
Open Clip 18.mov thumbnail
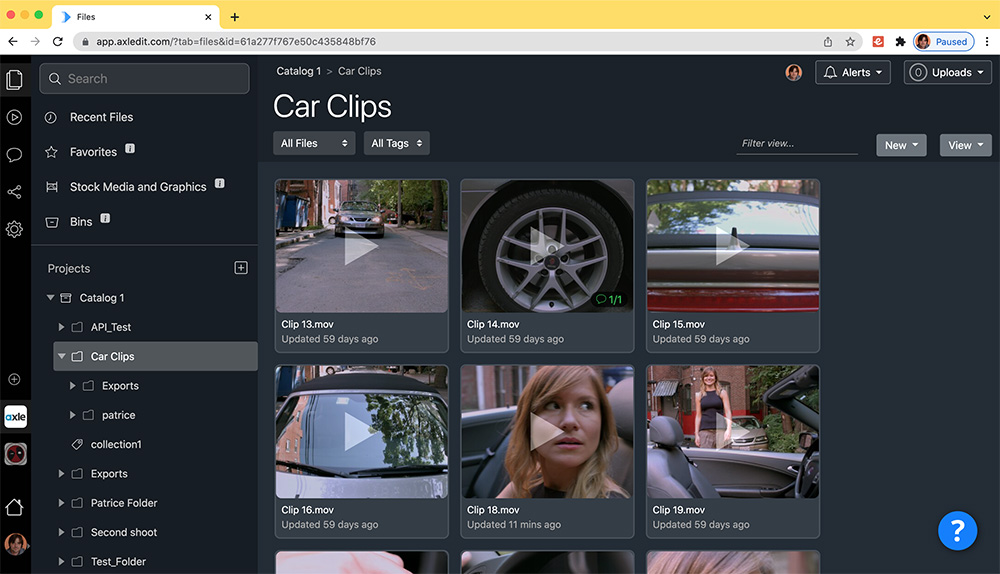[547, 432]
